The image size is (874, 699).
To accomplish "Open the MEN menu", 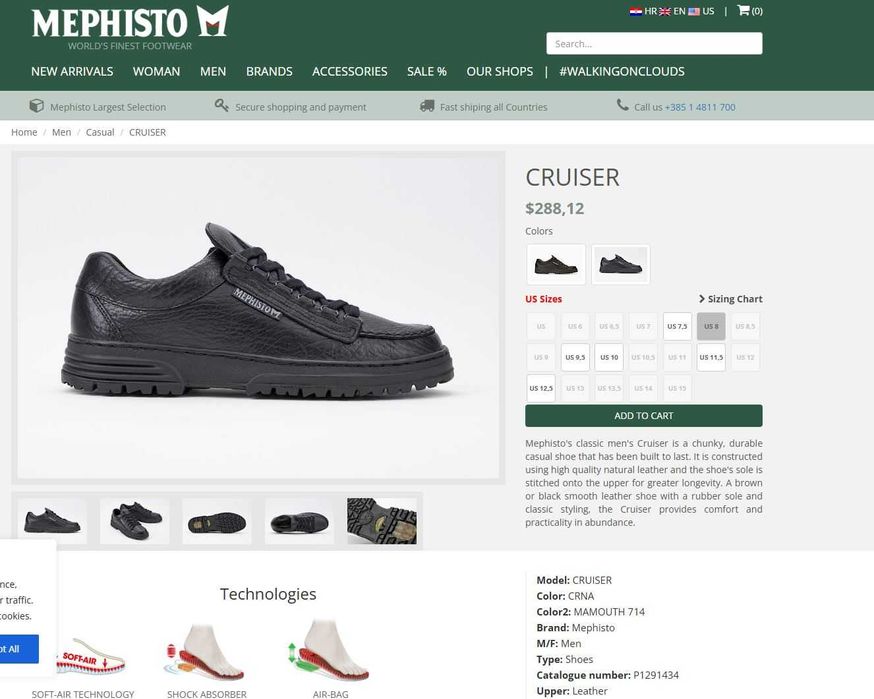I will tap(213, 71).
